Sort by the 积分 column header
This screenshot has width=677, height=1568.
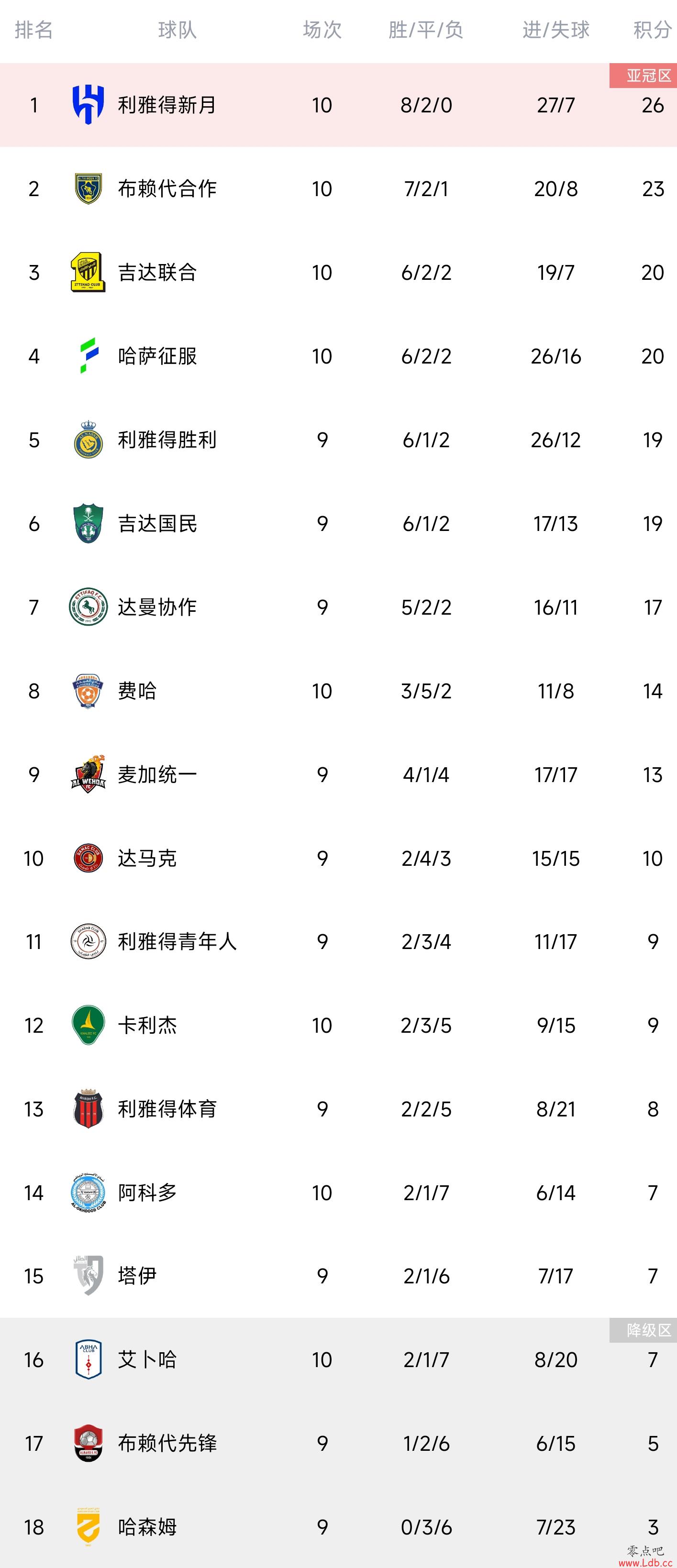pos(653,30)
